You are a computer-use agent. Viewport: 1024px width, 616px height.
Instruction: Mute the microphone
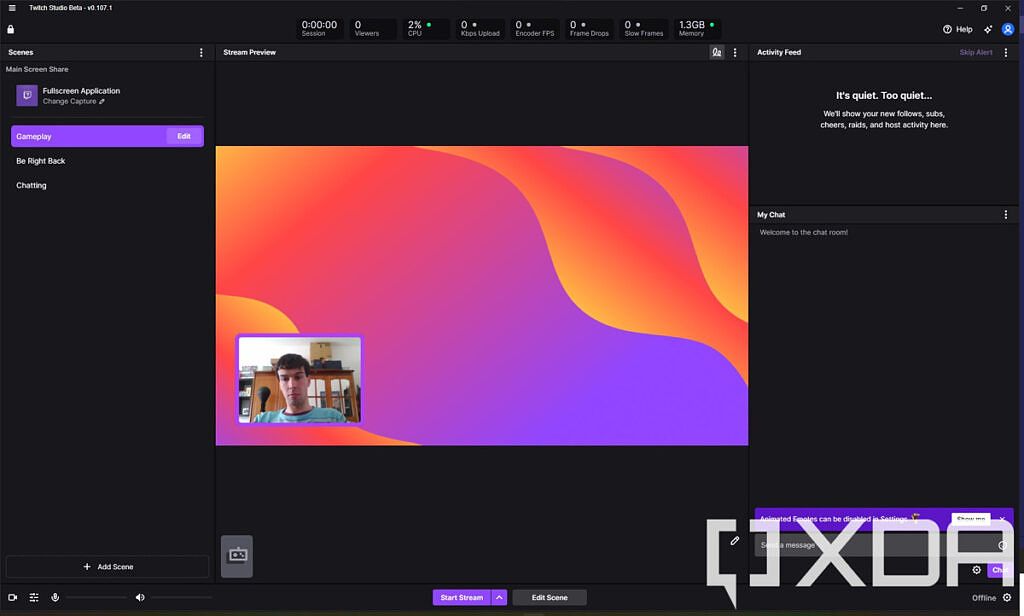click(x=54, y=597)
